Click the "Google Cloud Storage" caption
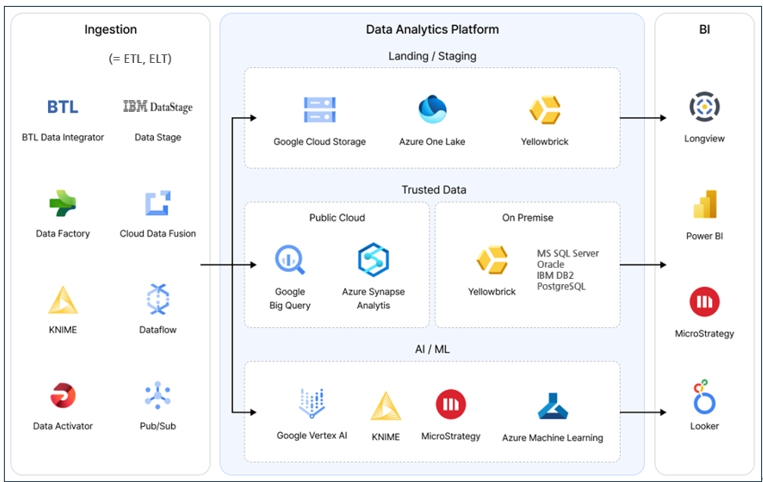 [x=320, y=142]
